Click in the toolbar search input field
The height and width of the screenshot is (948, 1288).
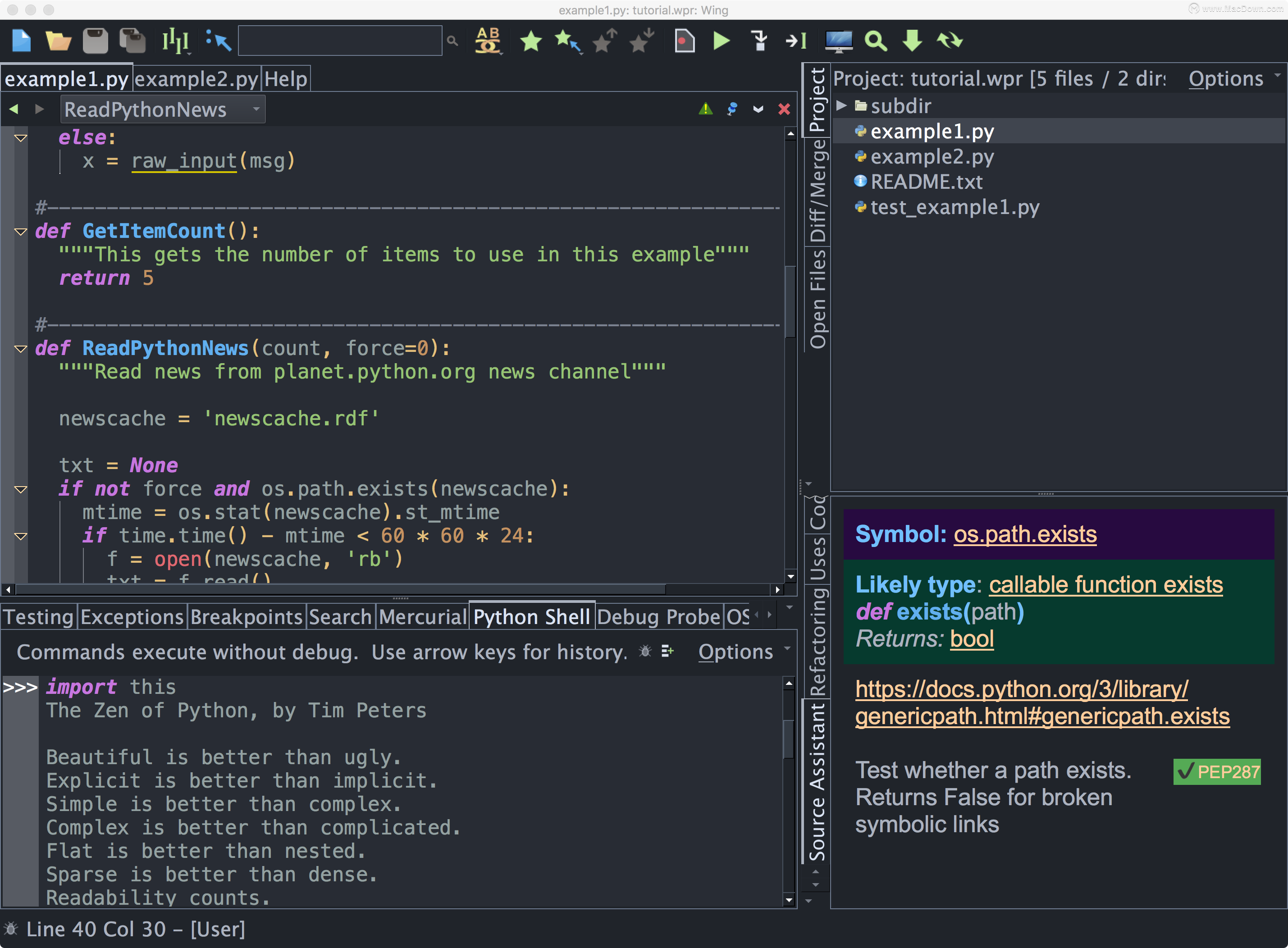pyautogui.click(x=340, y=41)
